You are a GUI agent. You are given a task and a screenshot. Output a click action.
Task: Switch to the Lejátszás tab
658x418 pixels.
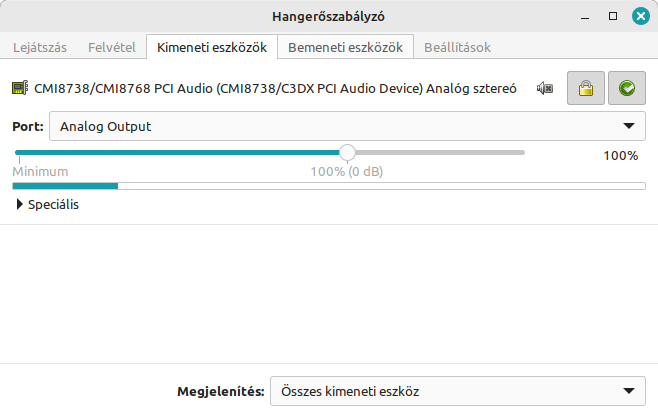coord(40,47)
